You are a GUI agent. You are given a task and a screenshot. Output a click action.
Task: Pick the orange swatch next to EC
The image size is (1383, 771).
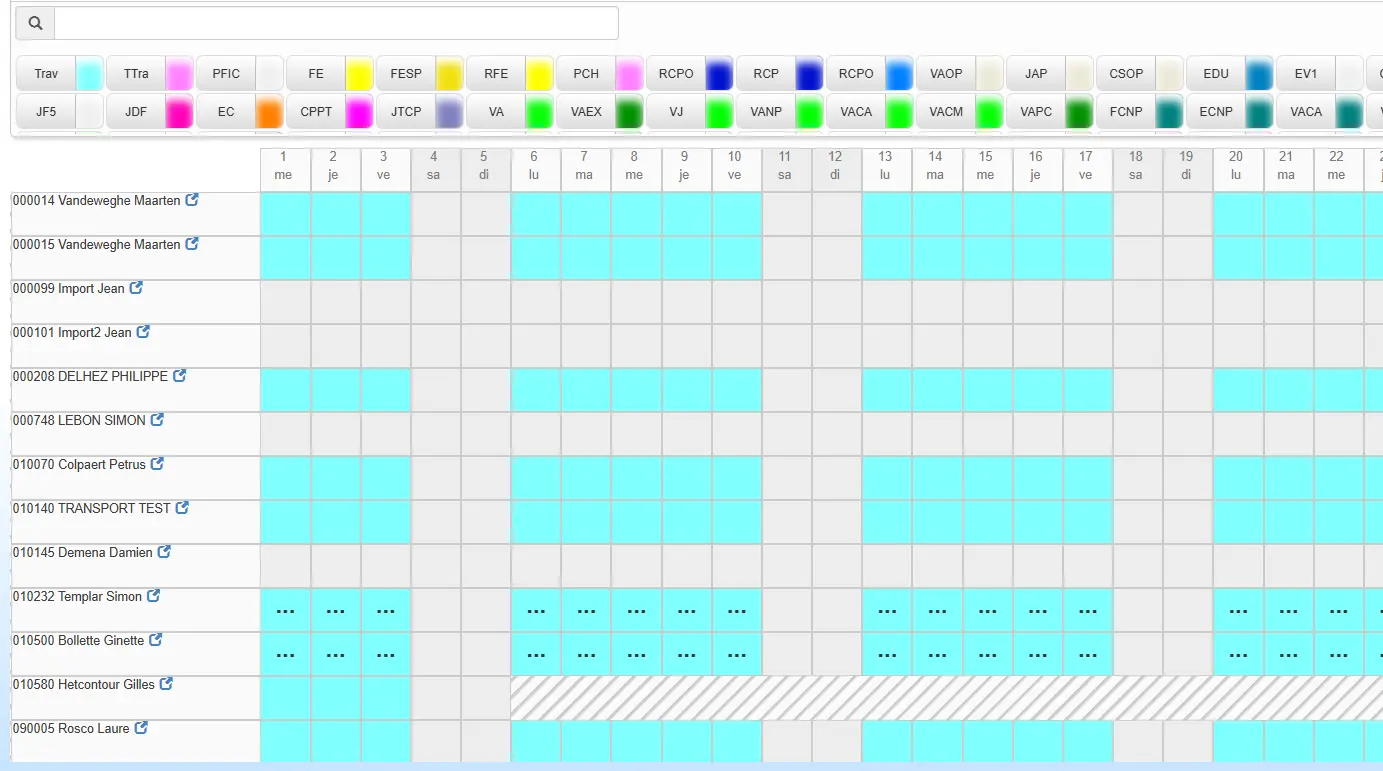coord(269,112)
